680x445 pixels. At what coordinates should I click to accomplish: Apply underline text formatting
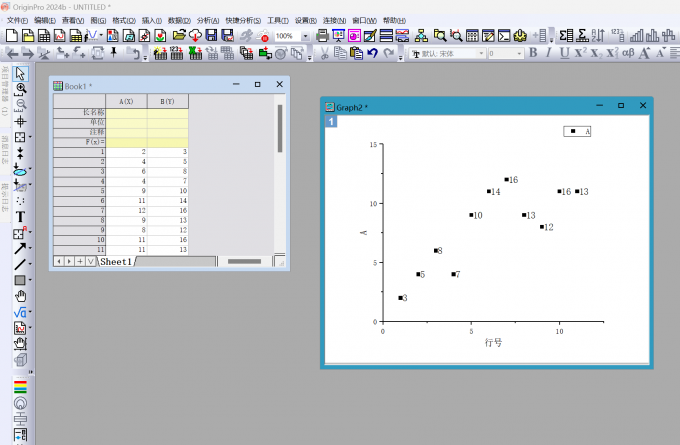click(x=564, y=53)
